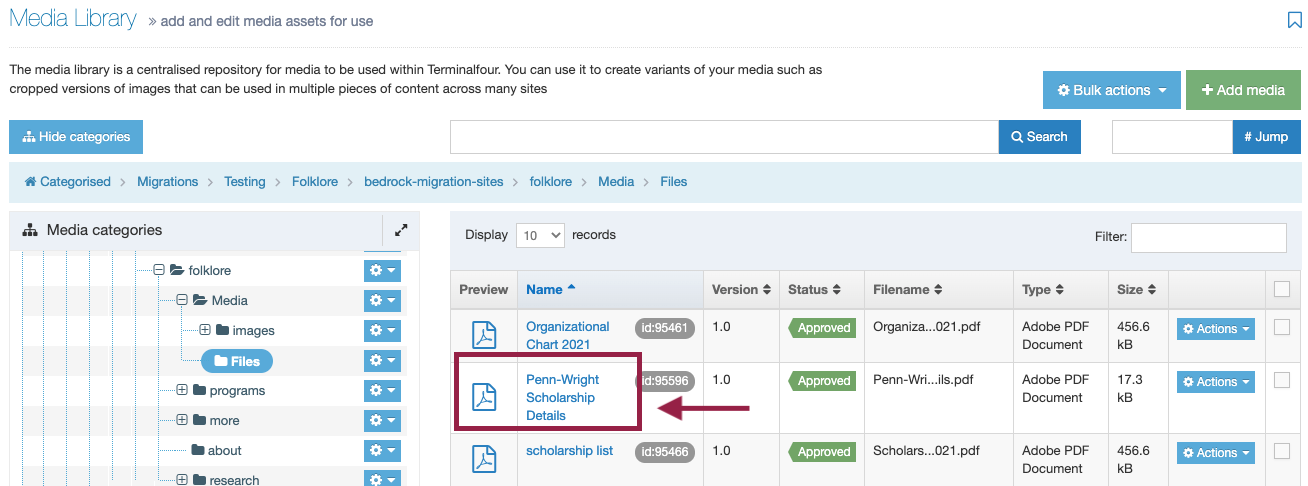Open gear menu for images category

(382, 330)
